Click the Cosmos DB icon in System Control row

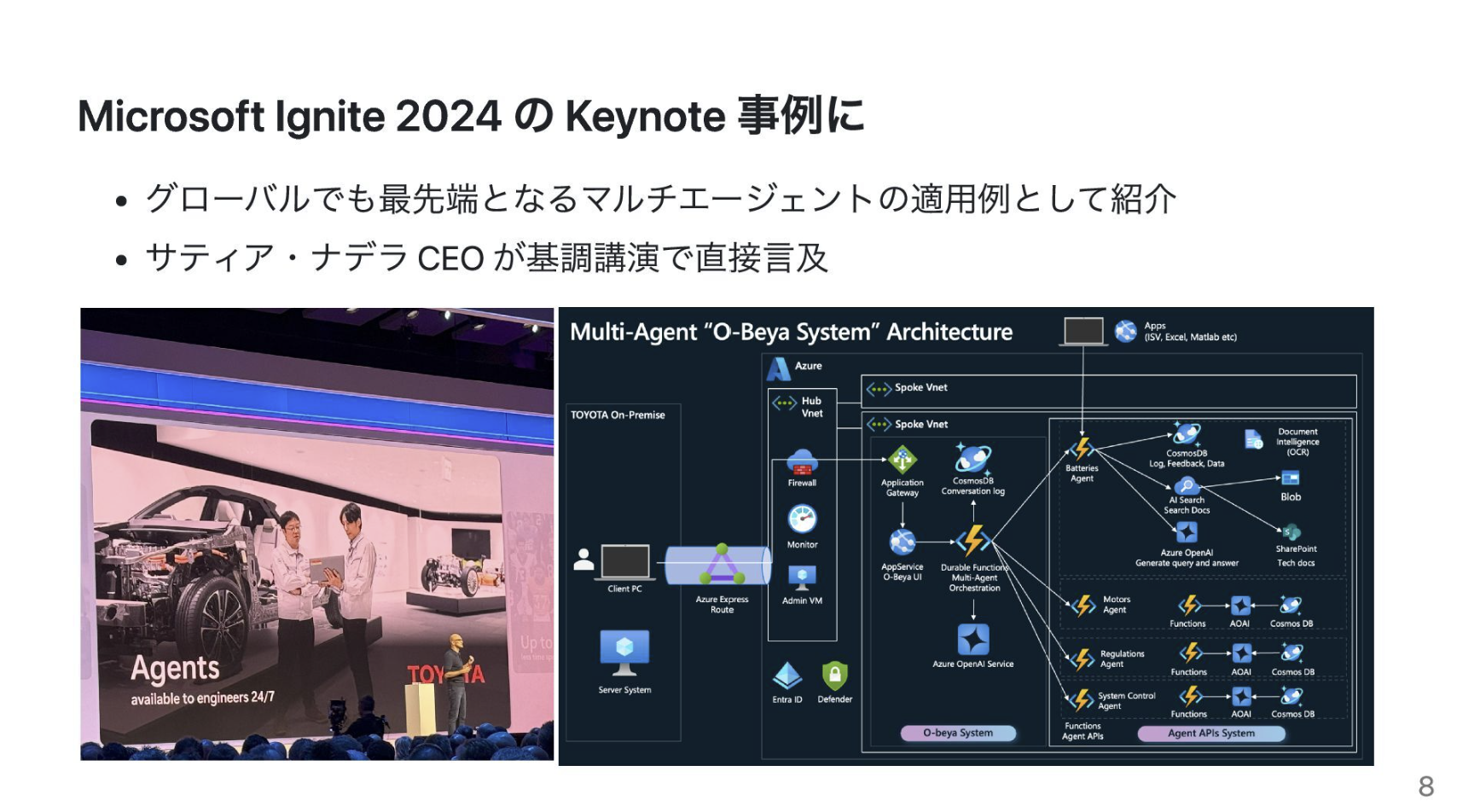[1292, 697]
